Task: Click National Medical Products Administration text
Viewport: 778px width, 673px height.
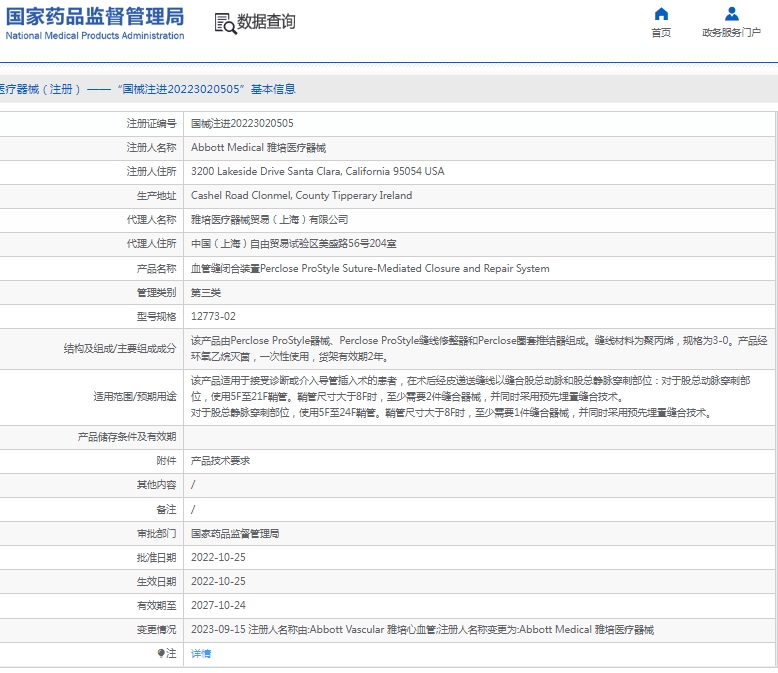Action: click(95, 36)
